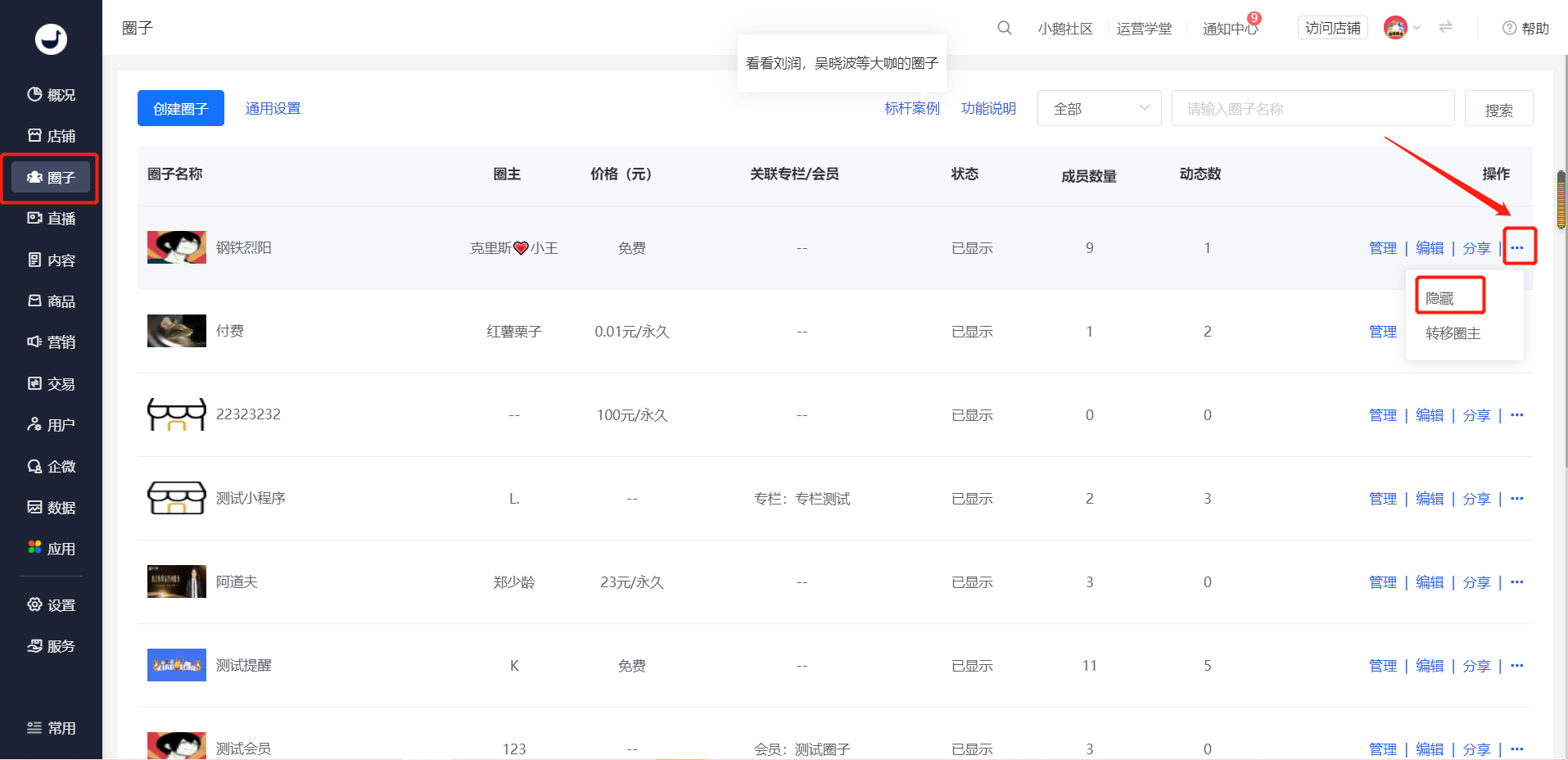Image resolution: width=1568 pixels, height=760 pixels.
Task: Open 功能说明 link
Action: coord(988,108)
